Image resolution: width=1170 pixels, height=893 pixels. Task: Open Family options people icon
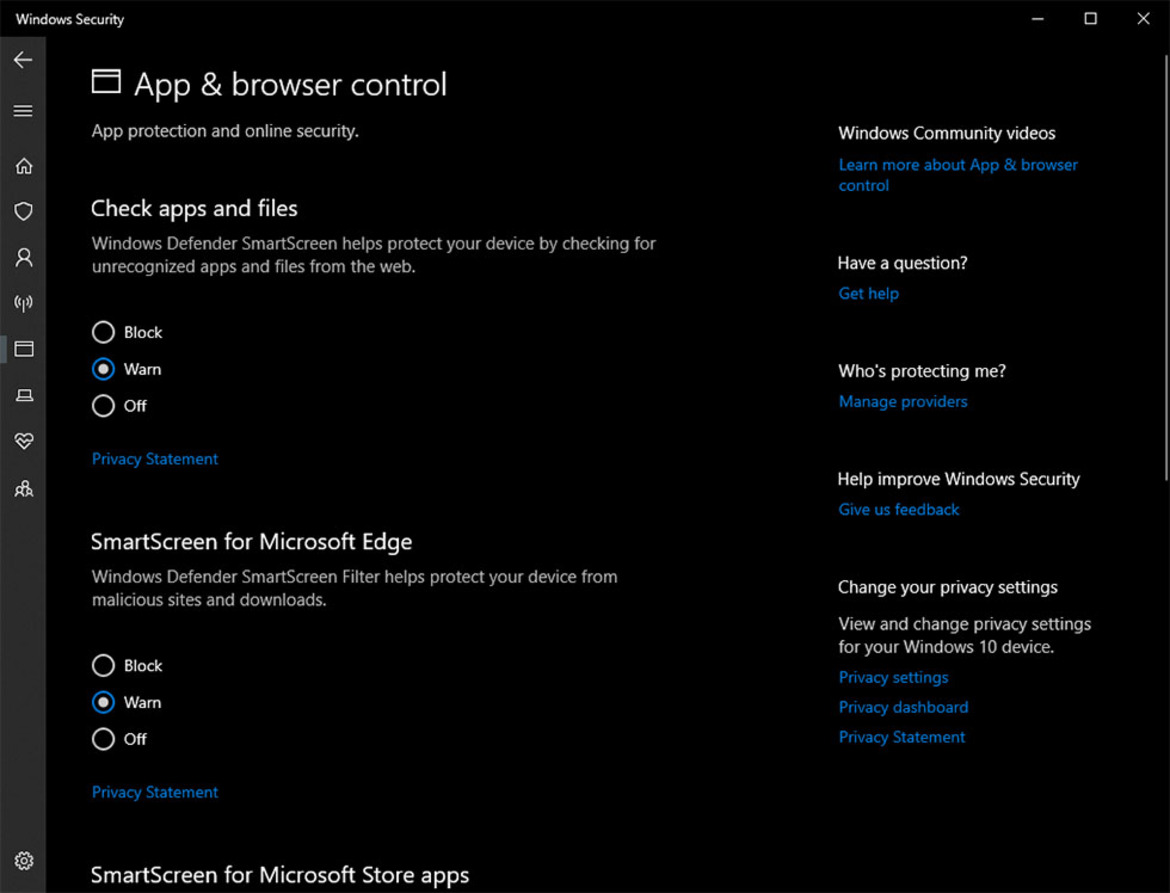click(24, 489)
